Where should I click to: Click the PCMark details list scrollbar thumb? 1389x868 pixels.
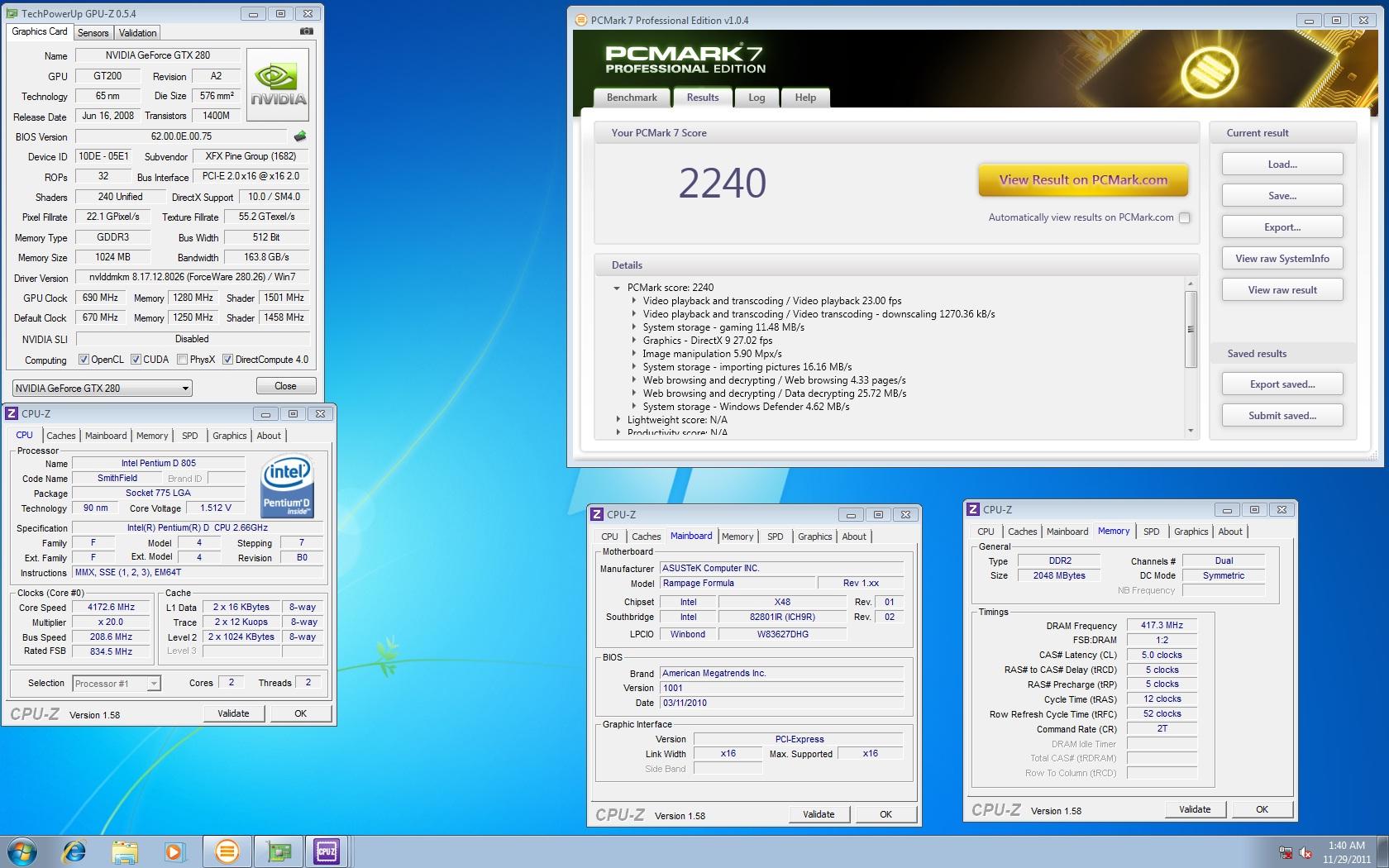1191,329
